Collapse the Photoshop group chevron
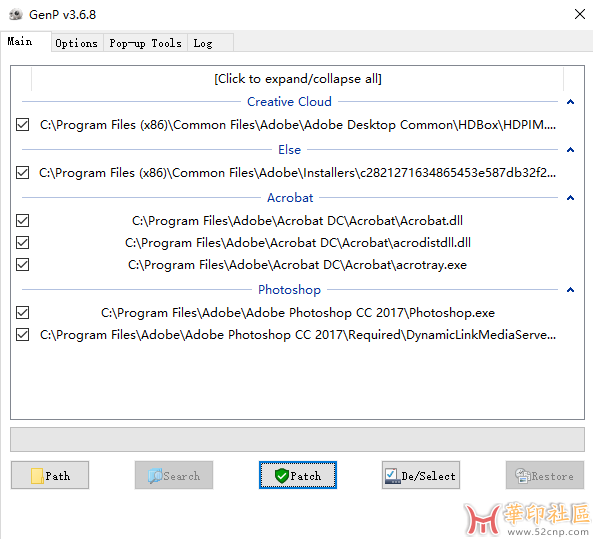 point(570,290)
